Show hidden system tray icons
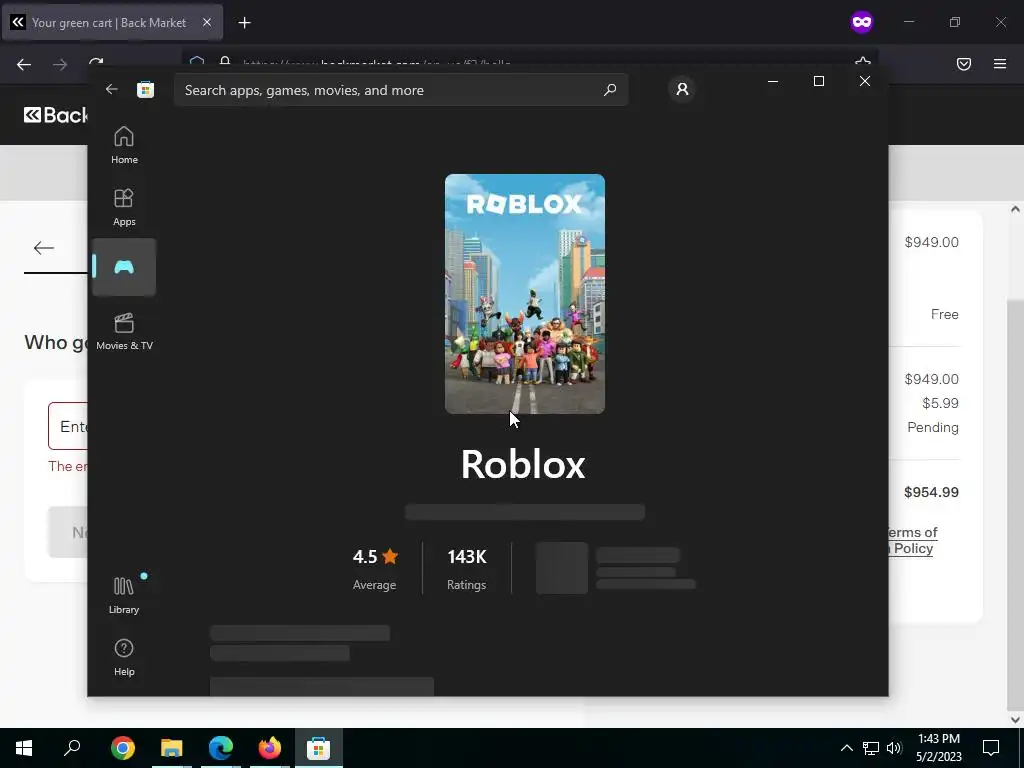Viewport: 1024px width, 768px height. coord(846,748)
